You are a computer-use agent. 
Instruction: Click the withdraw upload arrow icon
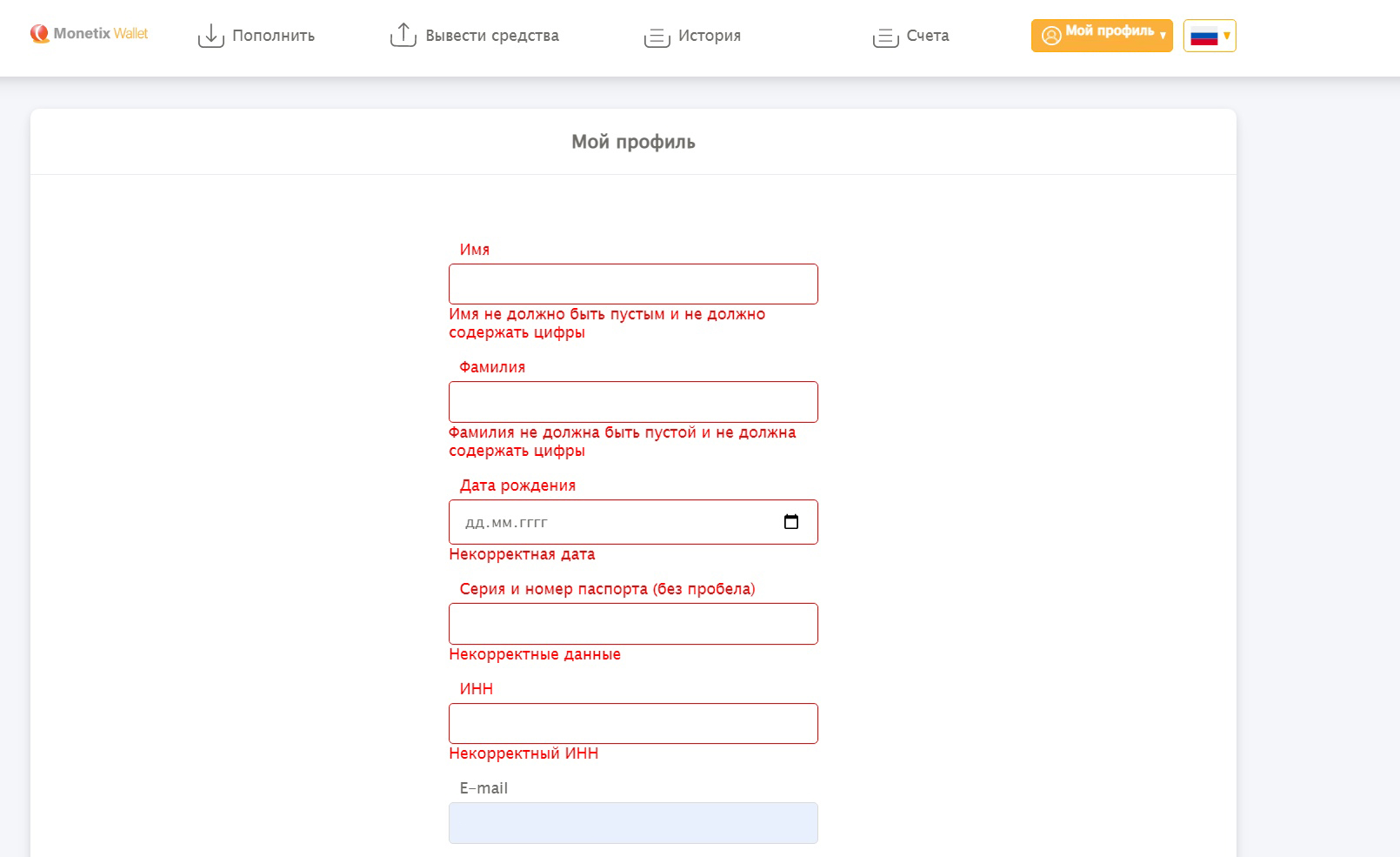click(403, 35)
